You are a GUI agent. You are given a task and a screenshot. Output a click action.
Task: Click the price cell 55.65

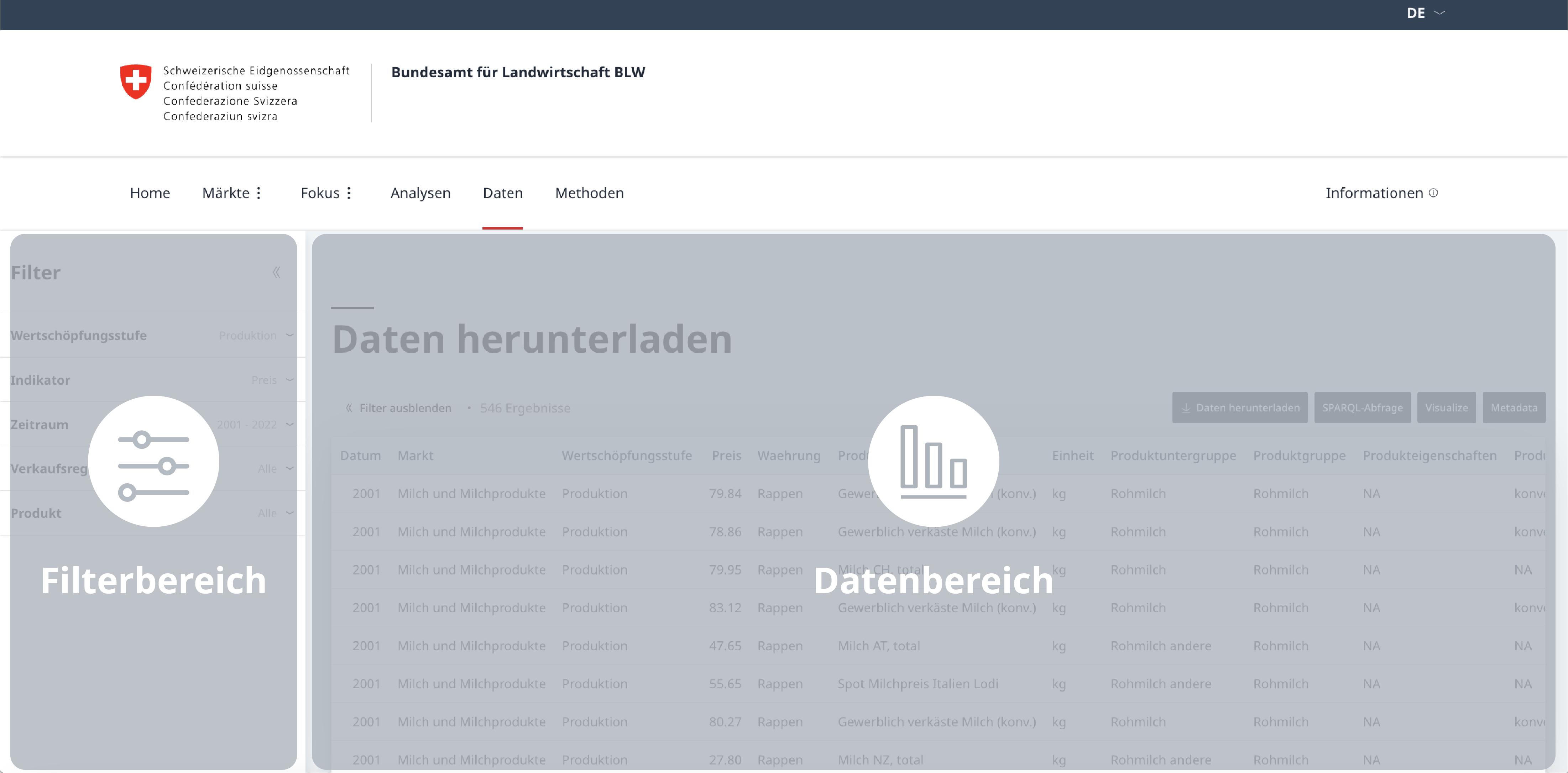coord(725,684)
